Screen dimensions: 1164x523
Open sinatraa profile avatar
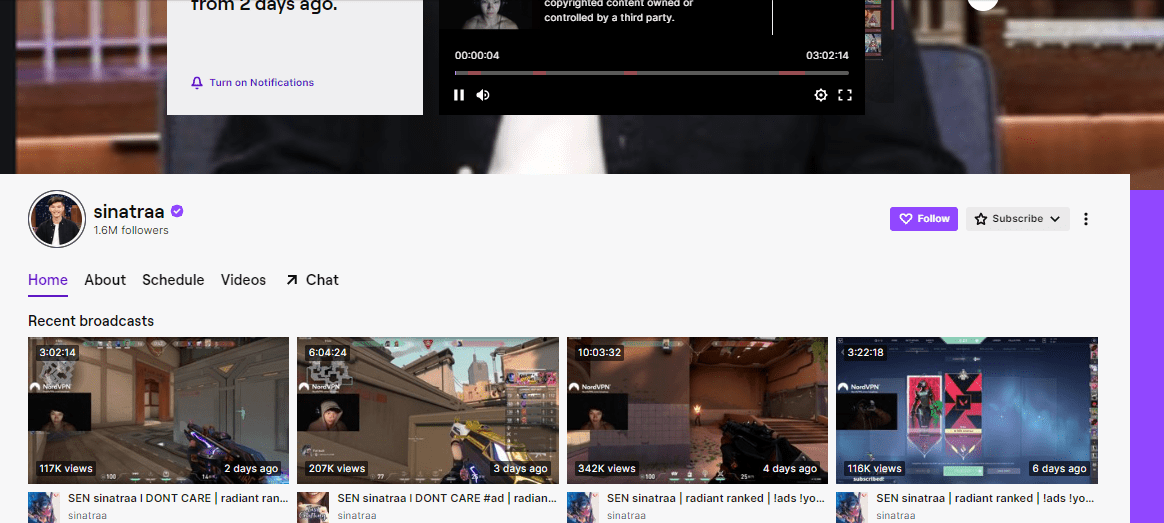tap(56, 219)
